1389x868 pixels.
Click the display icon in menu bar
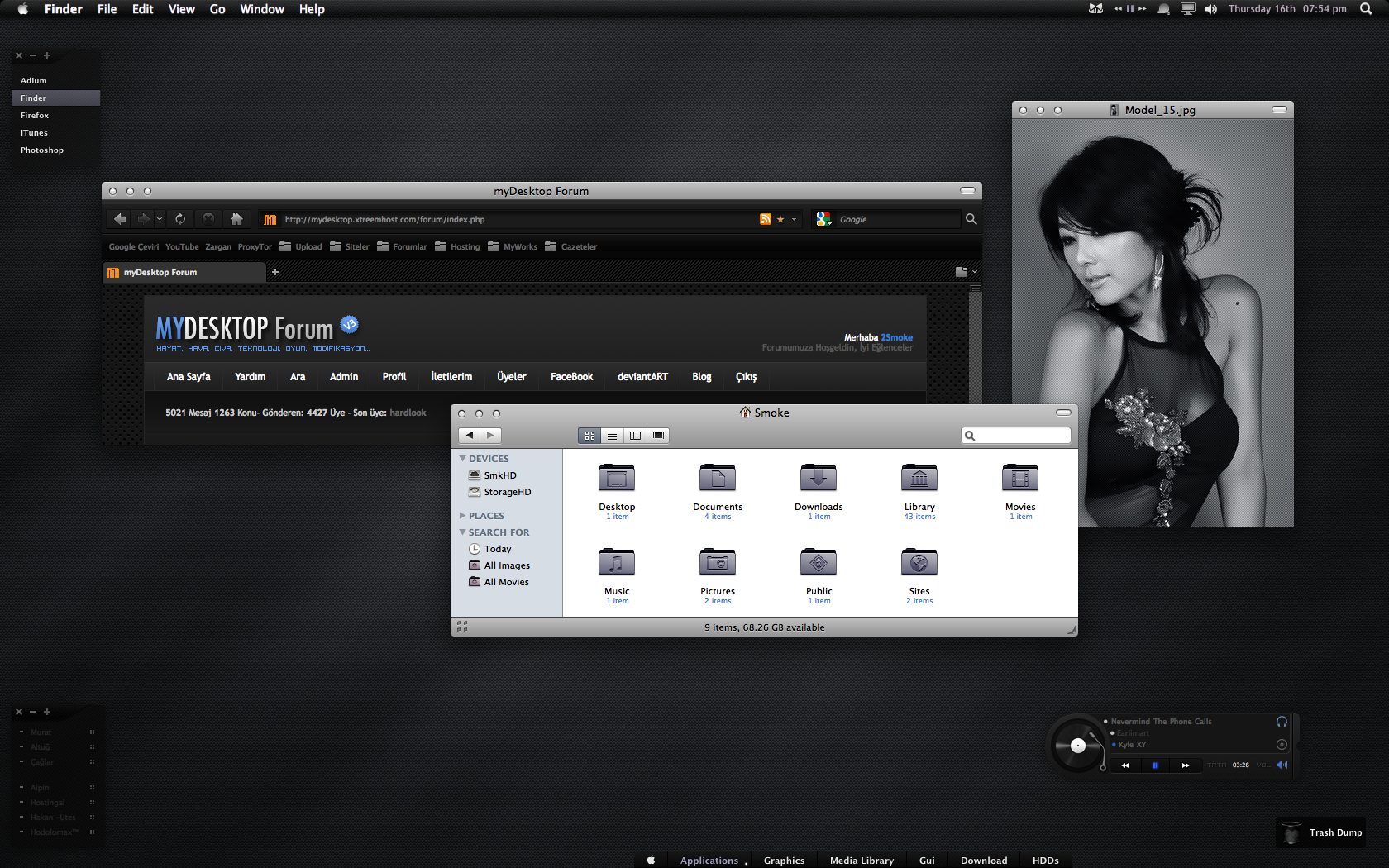point(1188,9)
